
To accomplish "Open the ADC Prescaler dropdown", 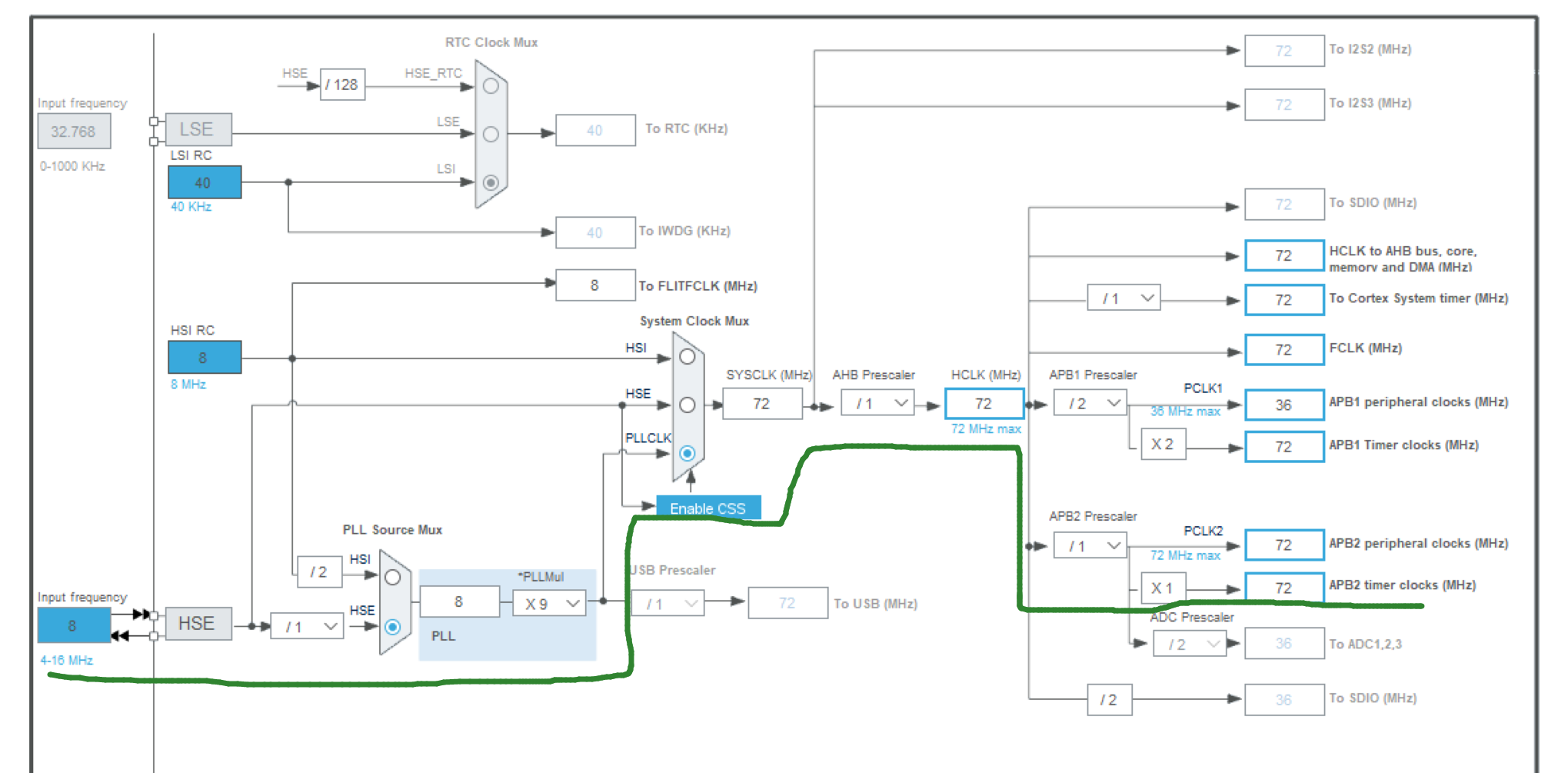I will tap(1190, 644).
